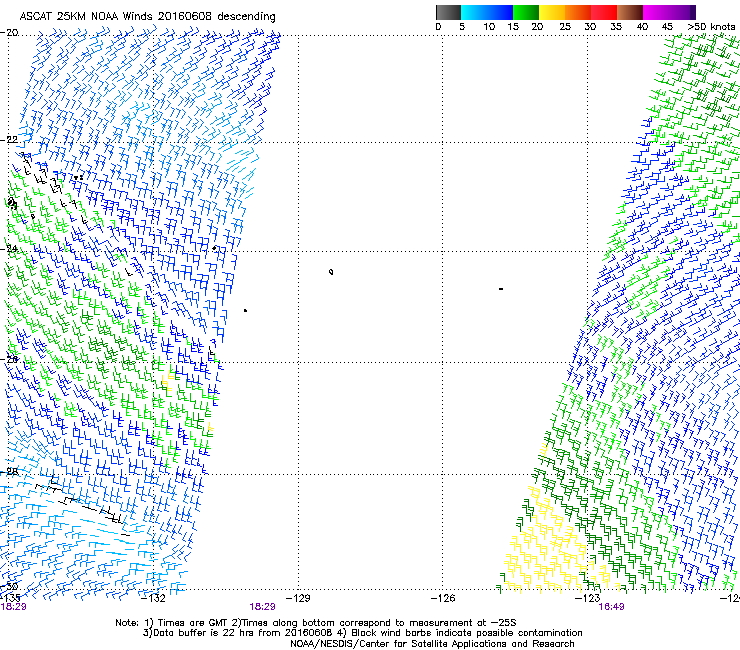Click the '15' label under the color bar
740x650 pixels.
513,26
